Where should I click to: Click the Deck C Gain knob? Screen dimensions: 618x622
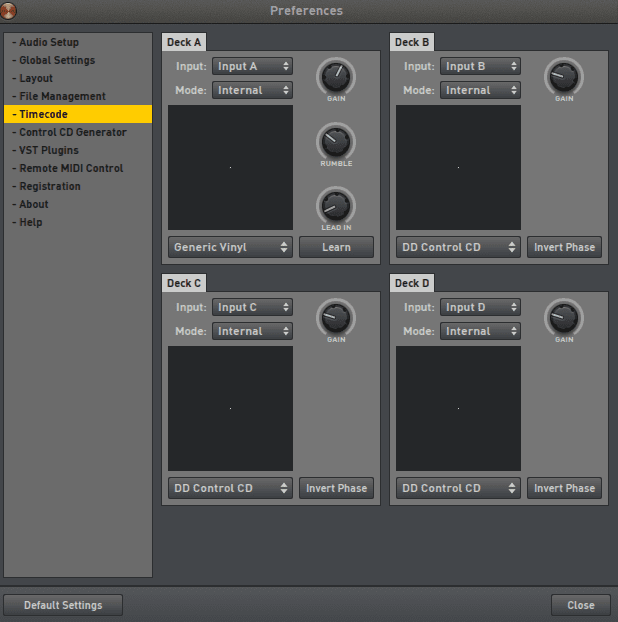tap(336, 318)
